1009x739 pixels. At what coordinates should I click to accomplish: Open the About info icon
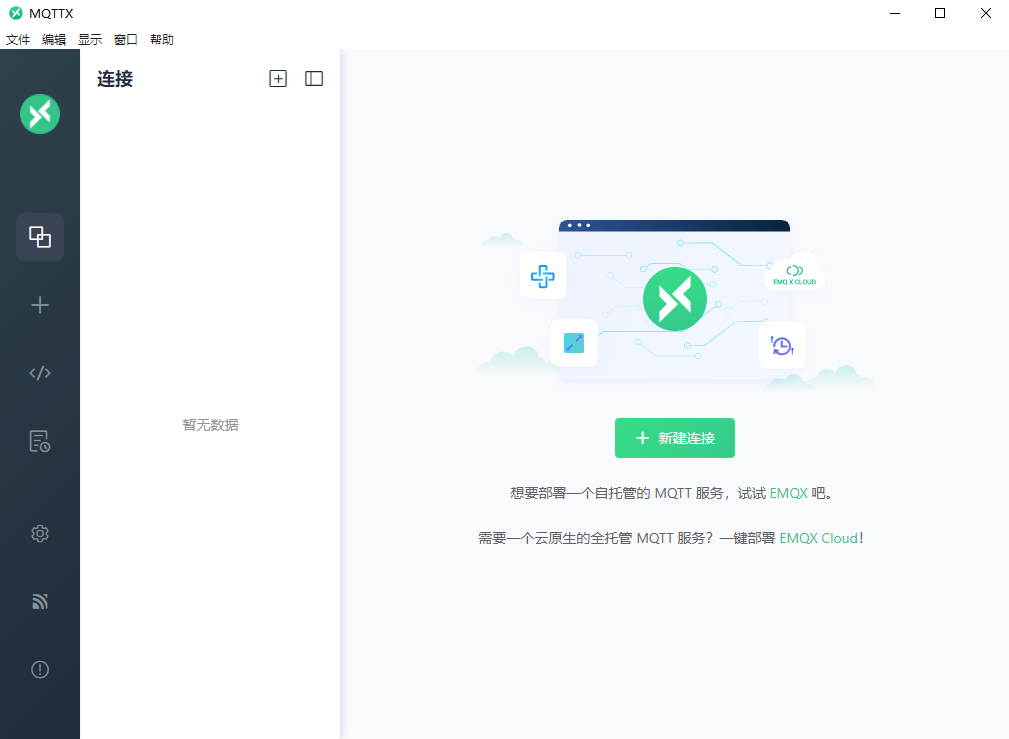(x=40, y=669)
